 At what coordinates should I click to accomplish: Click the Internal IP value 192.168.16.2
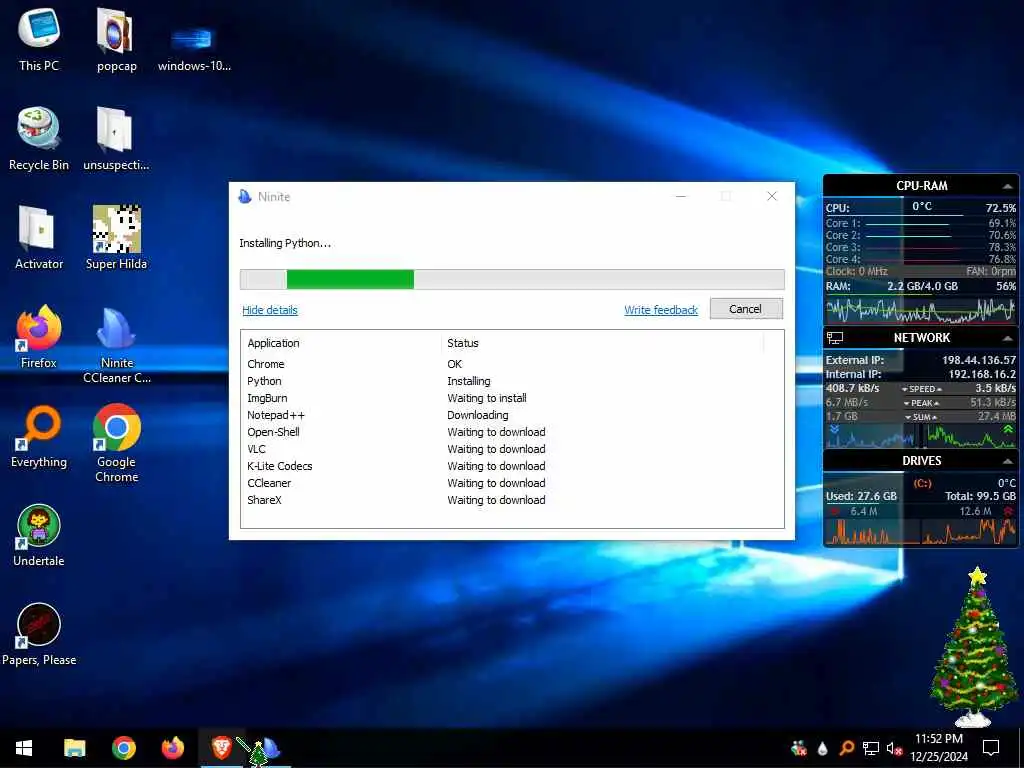click(982, 374)
